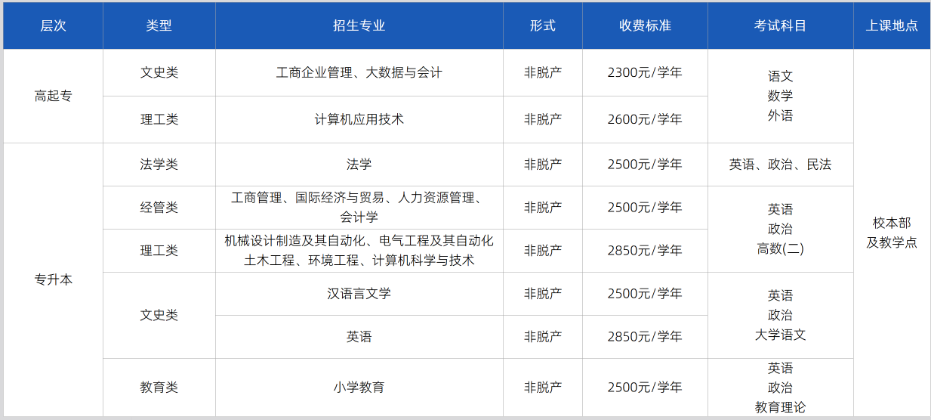Image resolution: width=931 pixels, height=420 pixels.
Task: Select 理工类 in the 计算机应用技术 row
Action: (x=159, y=119)
